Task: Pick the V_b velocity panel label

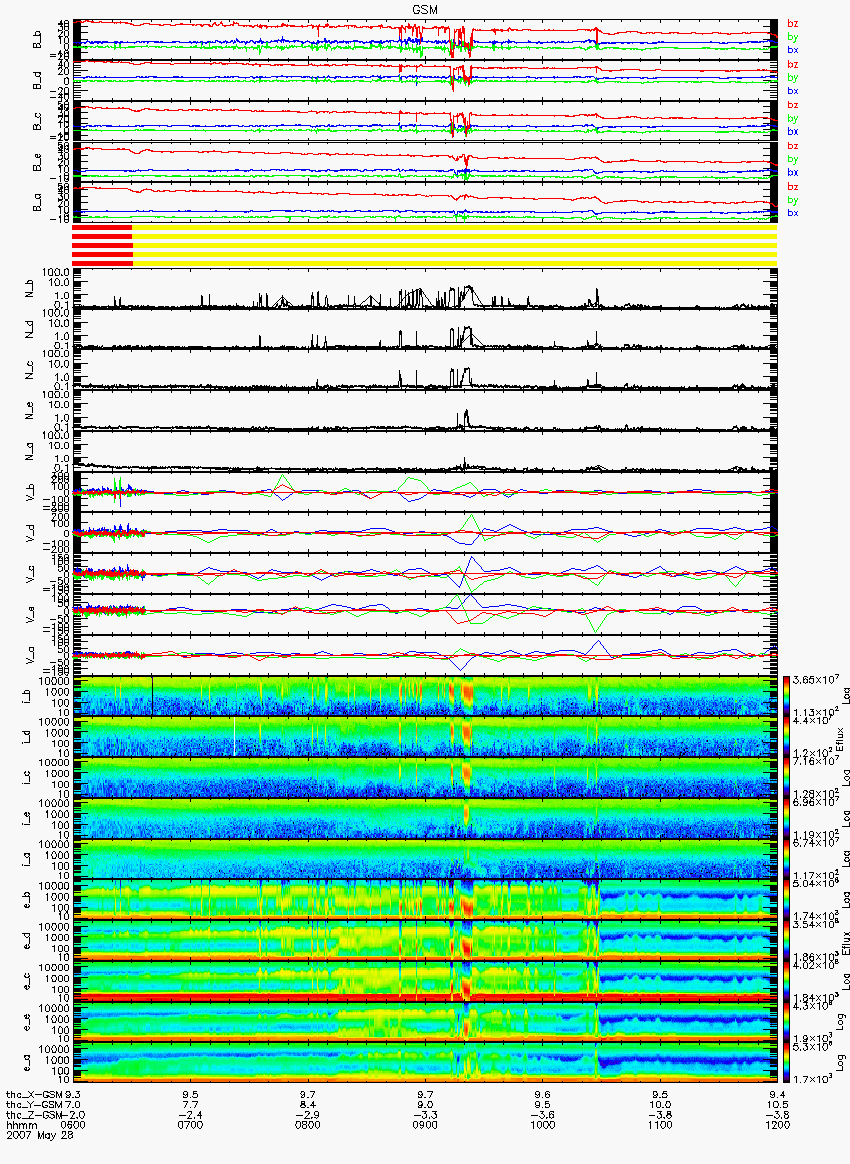Action: [x=30, y=493]
